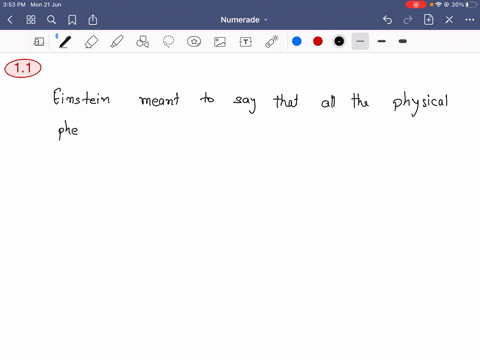Screen dimensions: 480x360
Task: Activate the laser pointer tool
Action: (x=272, y=42)
